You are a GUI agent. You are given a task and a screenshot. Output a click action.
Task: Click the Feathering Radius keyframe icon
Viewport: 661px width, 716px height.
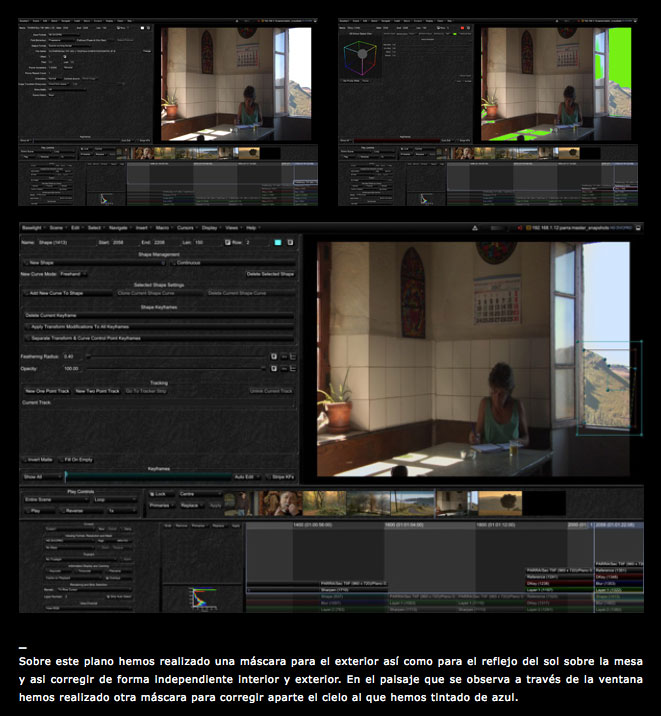[x=273, y=356]
